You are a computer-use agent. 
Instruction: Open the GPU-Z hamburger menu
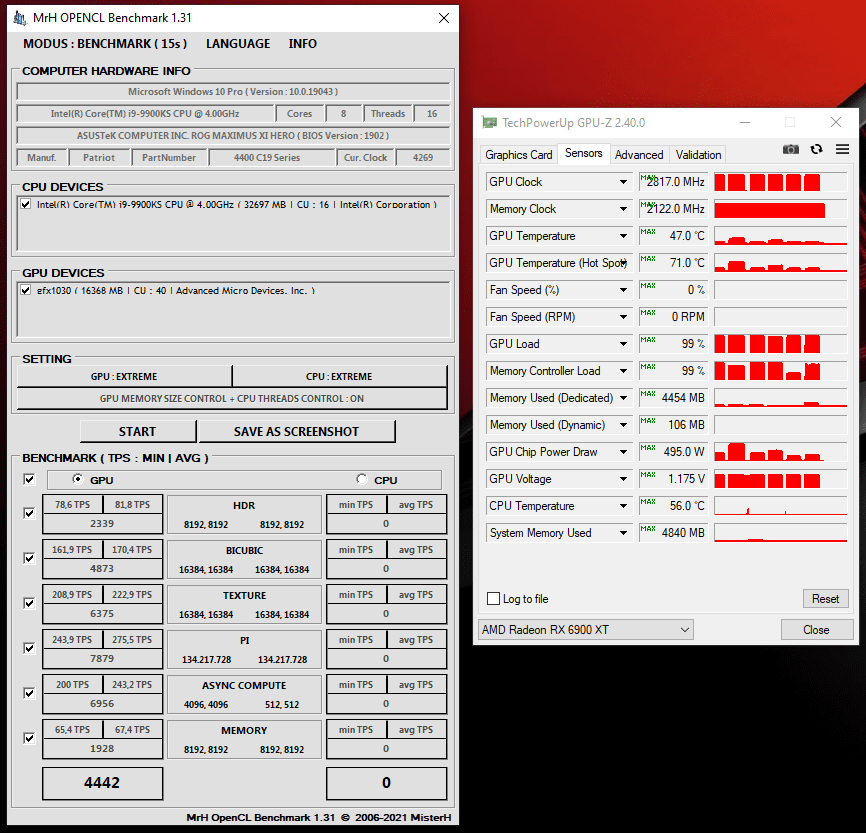click(x=842, y=149)
